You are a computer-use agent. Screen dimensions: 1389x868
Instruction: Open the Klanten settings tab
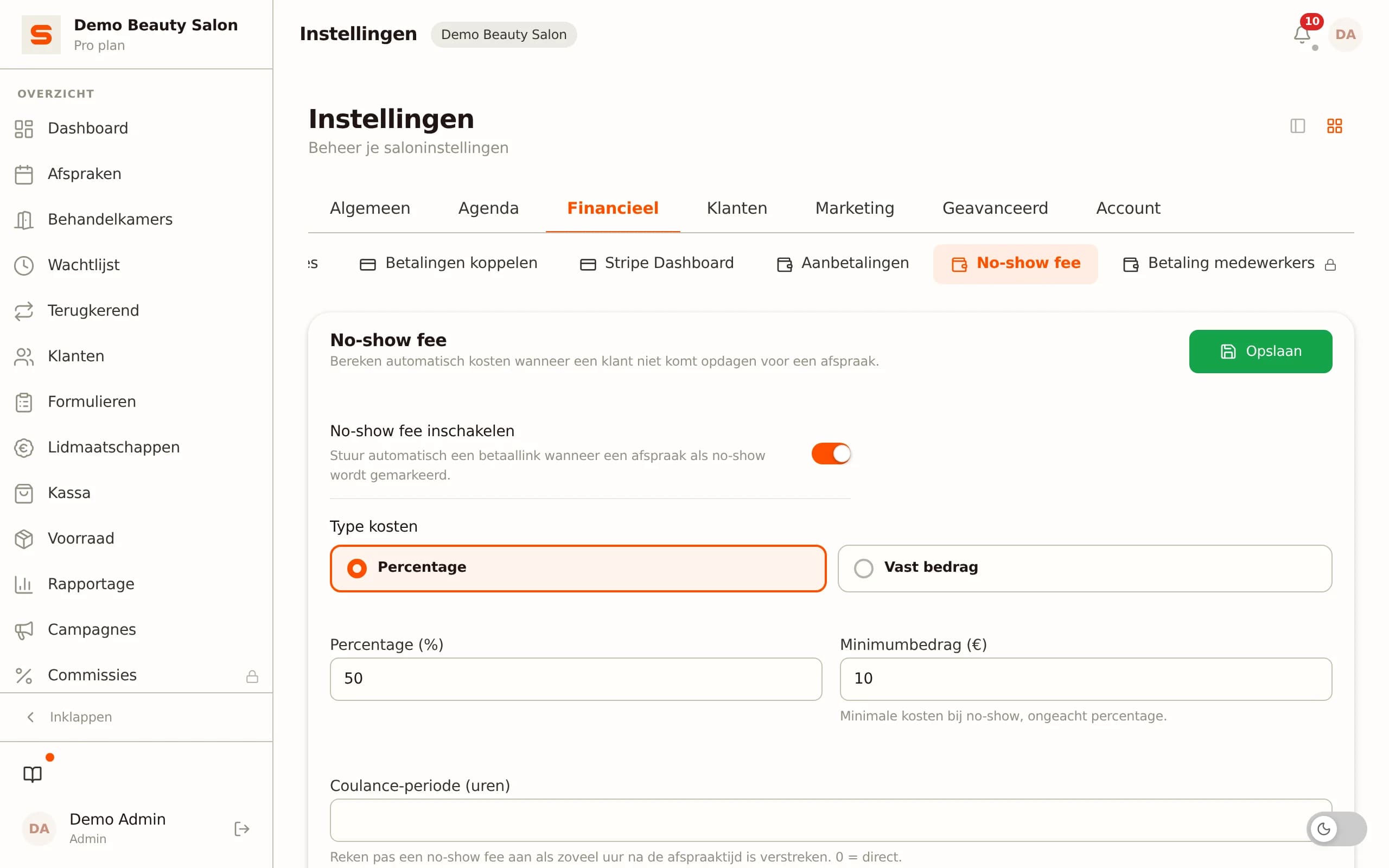point(736,208)
